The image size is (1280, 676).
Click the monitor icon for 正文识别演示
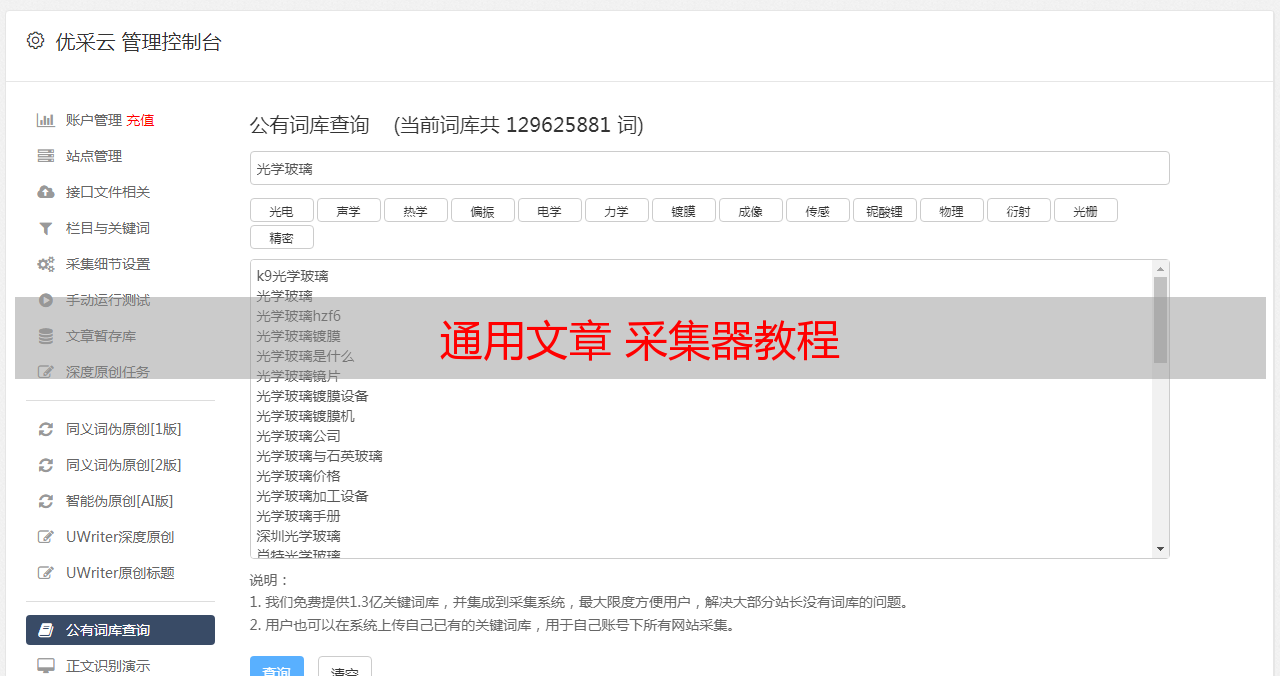46,666
